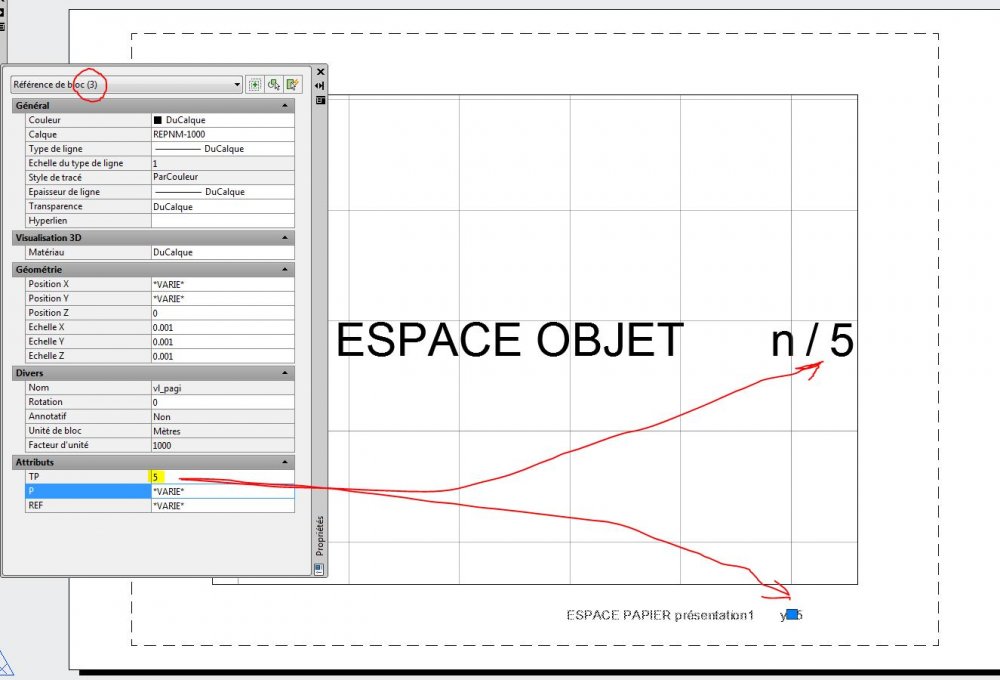
Task: Click the black Couleur DuCalque swatch
Action: tap(158, 120)
